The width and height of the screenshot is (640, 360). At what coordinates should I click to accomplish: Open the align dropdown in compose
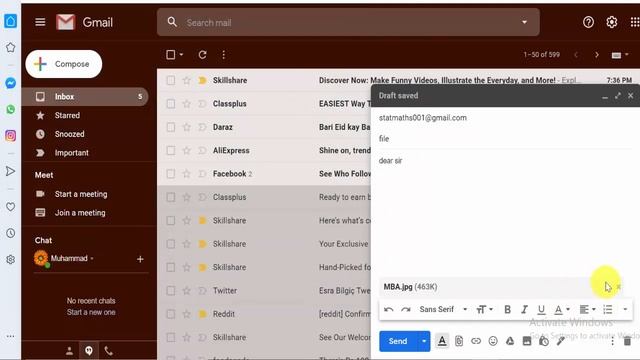pyautogui.click(x=588, y=310)
